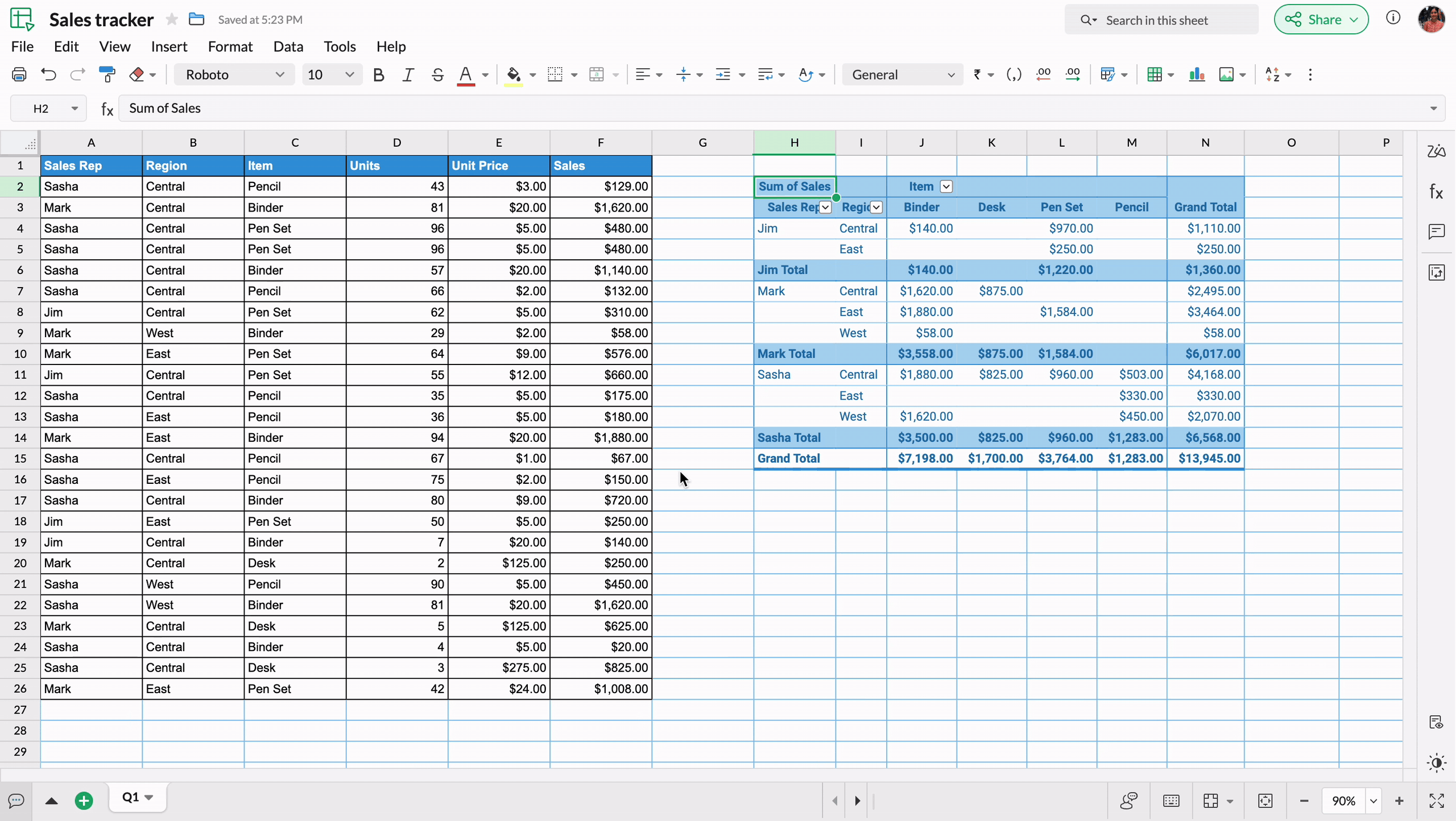Open the sort A-Z icon
Screen dimensions: 1456x821
(x=1272, y=74)
